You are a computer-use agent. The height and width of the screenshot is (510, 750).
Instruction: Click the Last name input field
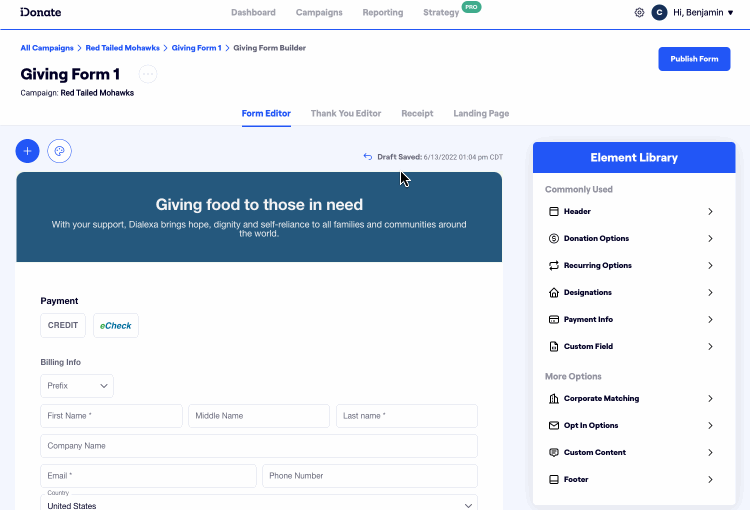[x=407, y=416]
